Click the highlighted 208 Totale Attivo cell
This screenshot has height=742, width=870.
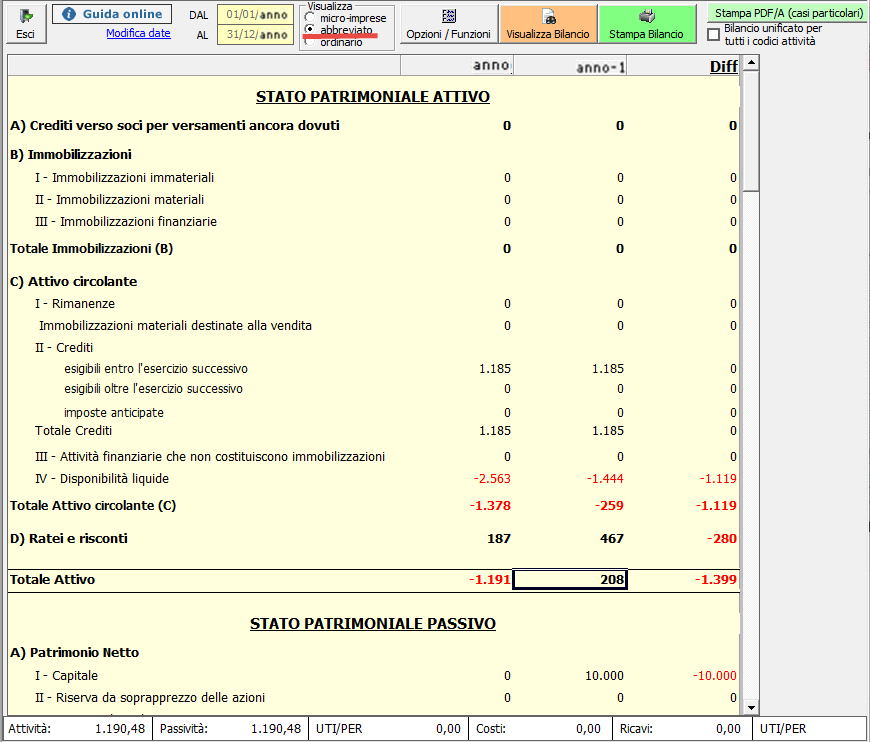click(570, 580)
